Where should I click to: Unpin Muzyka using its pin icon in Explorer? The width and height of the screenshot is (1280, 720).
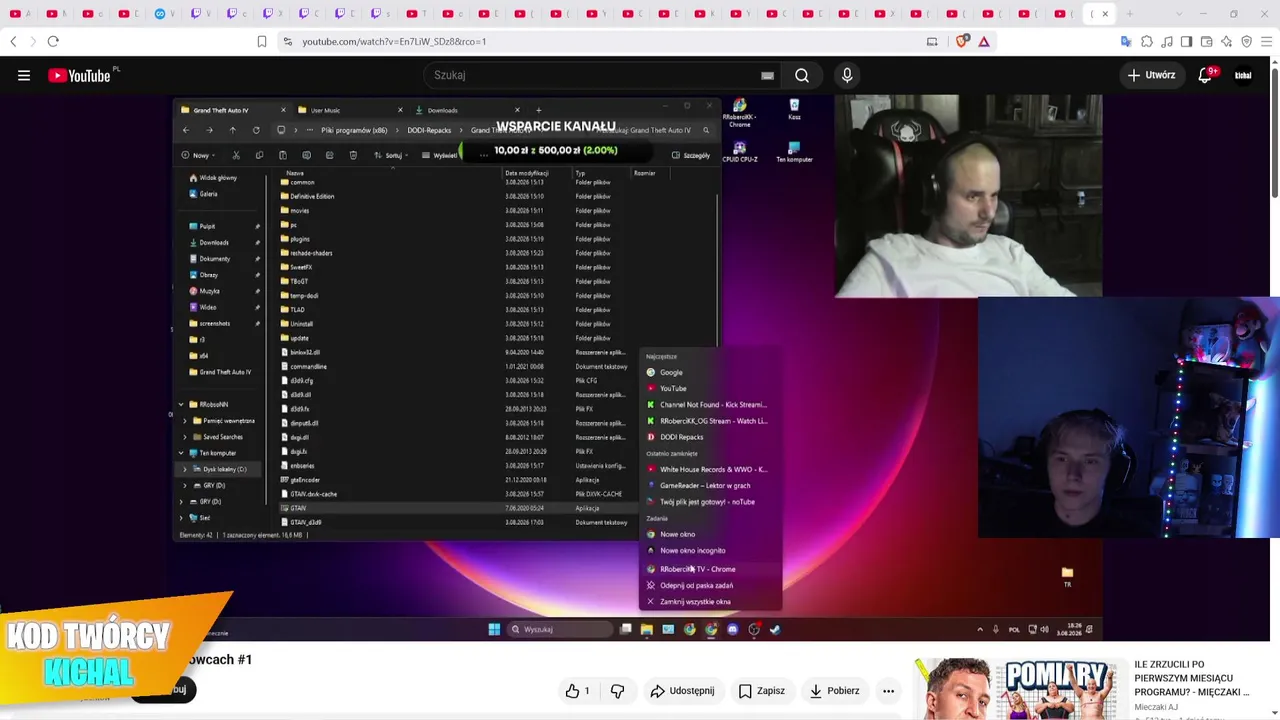(x=257, y=291)
